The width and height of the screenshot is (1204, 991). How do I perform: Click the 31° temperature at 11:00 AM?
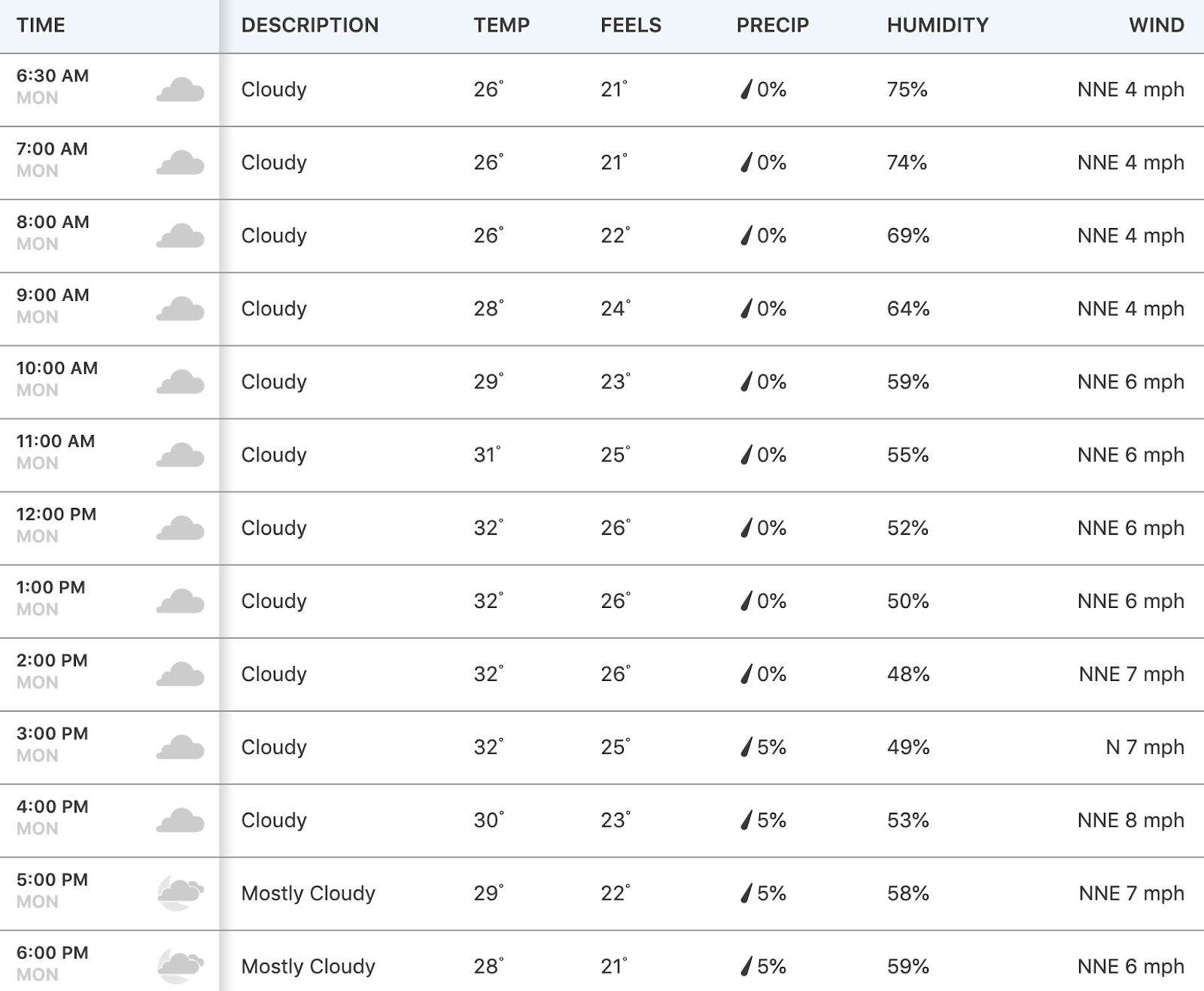(x=488, y=454)
